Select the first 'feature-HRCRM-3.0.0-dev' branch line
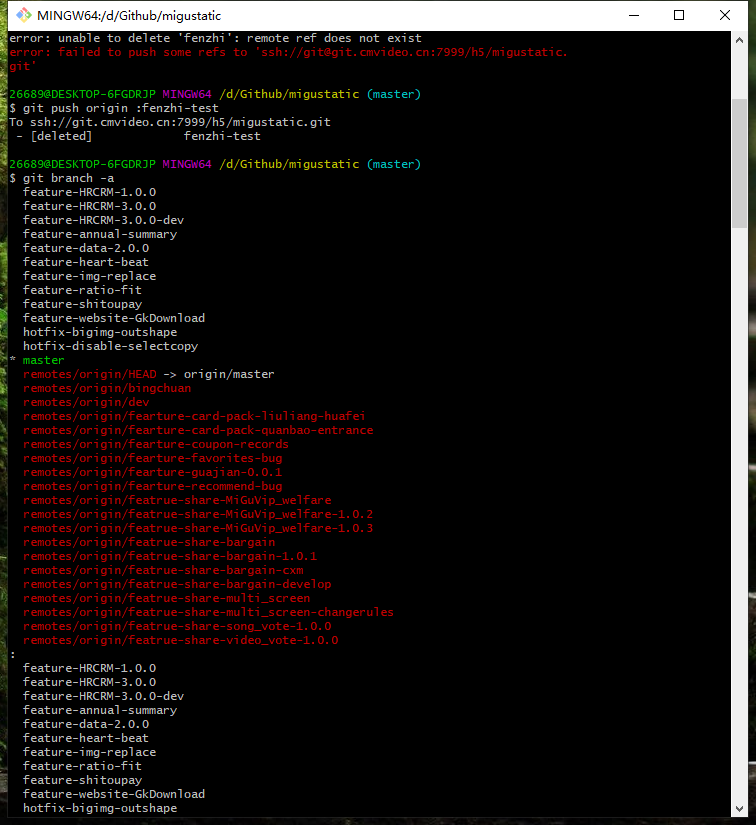The width and height of the screenshot is (756, 825). coord(104,220)
